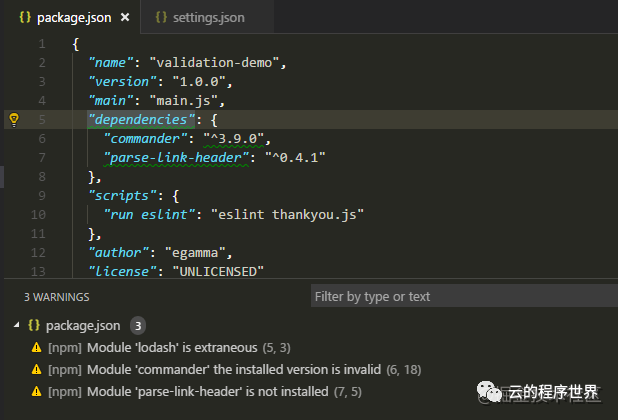The width and height of the screenshot is (618, 420).
Task: Click the "scripts" key on line 9
Action: pos(122,196)
